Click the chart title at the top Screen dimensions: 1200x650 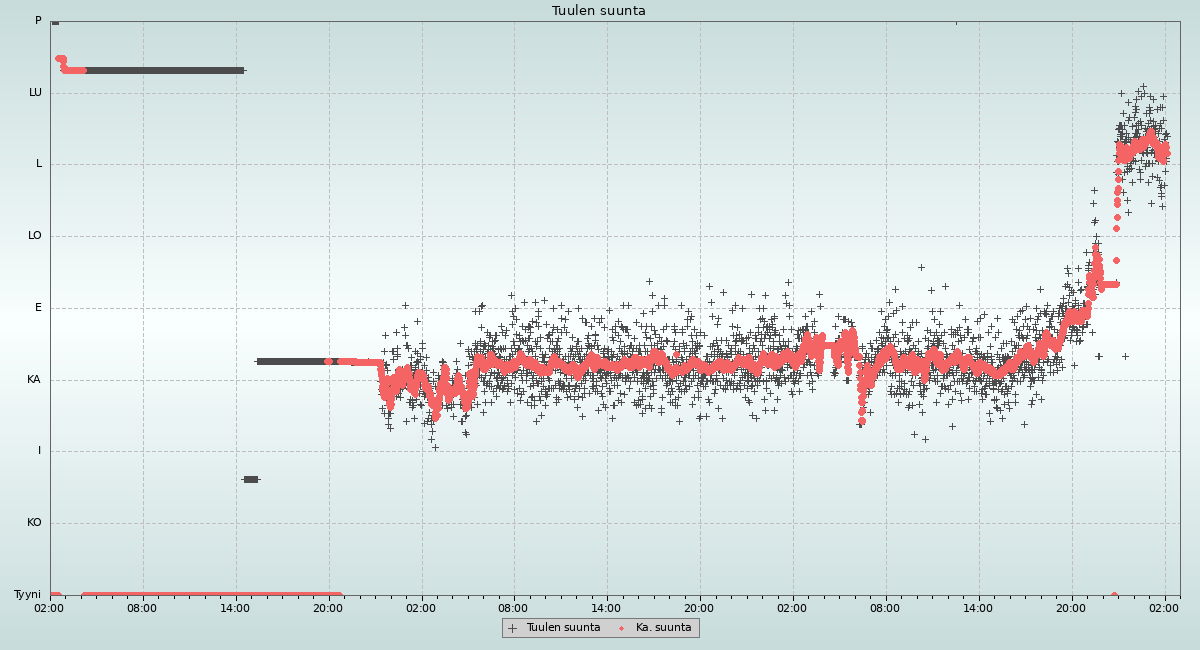pyautogui.click(x=598, y=11)
